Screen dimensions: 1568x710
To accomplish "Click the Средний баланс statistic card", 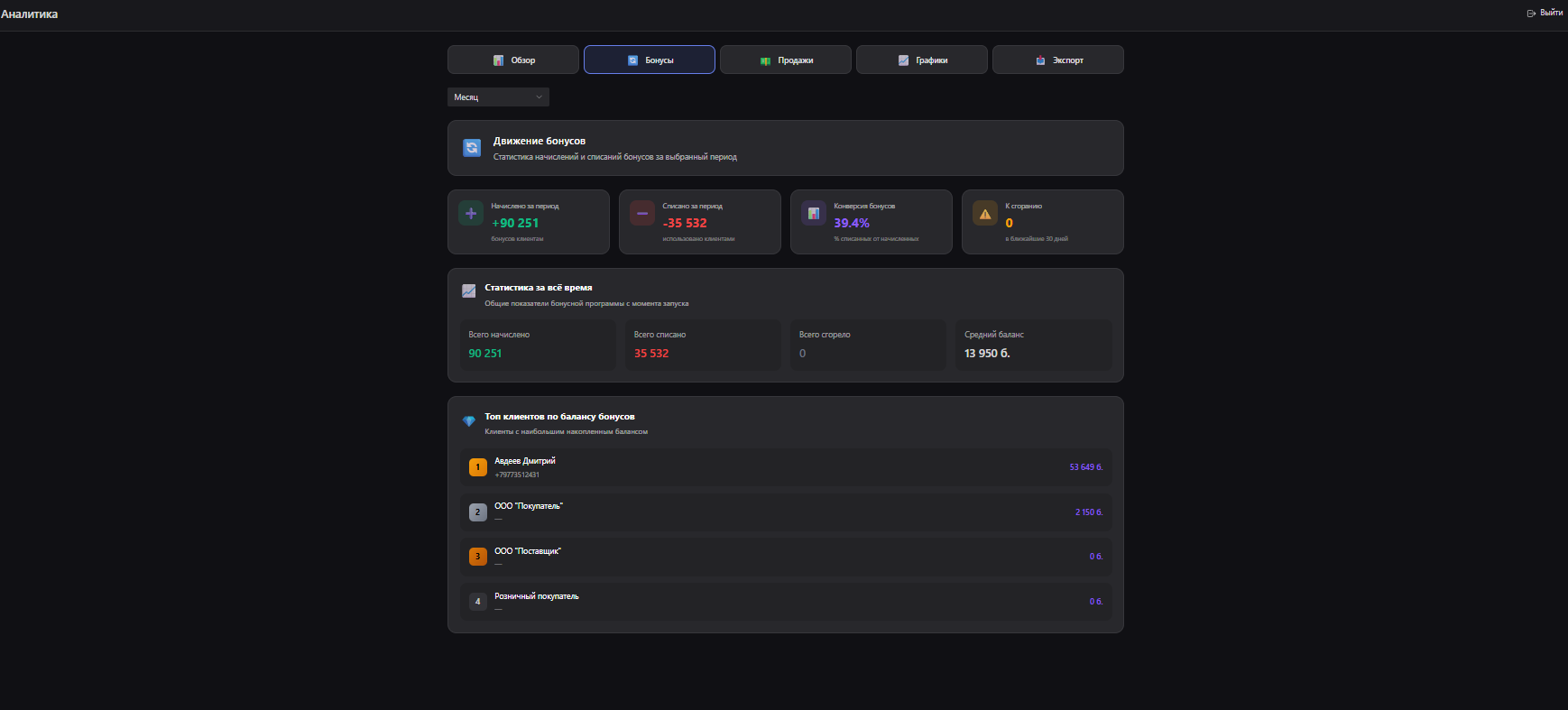I will pos(1033,345).
